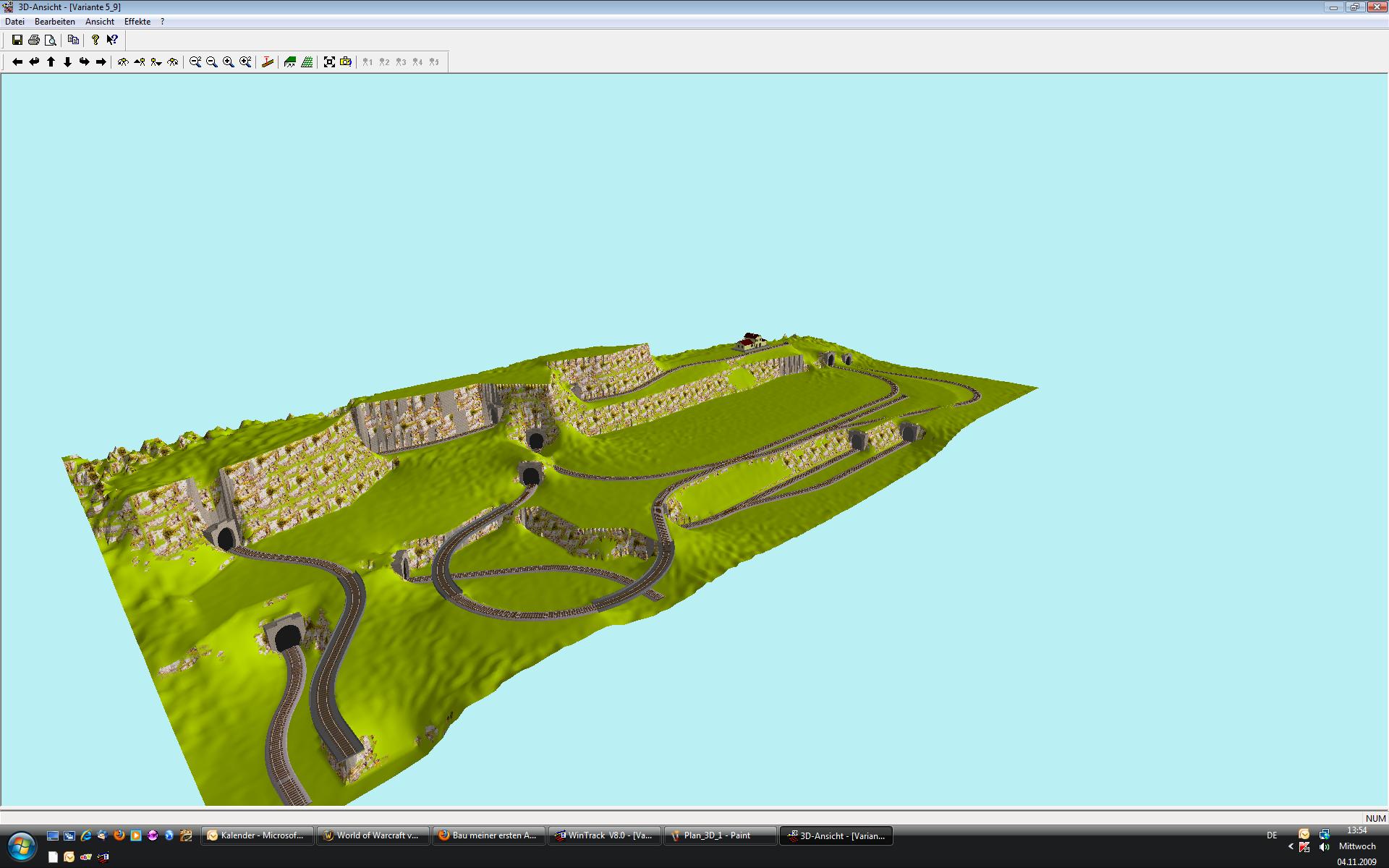The image size is (1389, 868).
Task: Move view up with up arrow
Action: tap(51, 62)
